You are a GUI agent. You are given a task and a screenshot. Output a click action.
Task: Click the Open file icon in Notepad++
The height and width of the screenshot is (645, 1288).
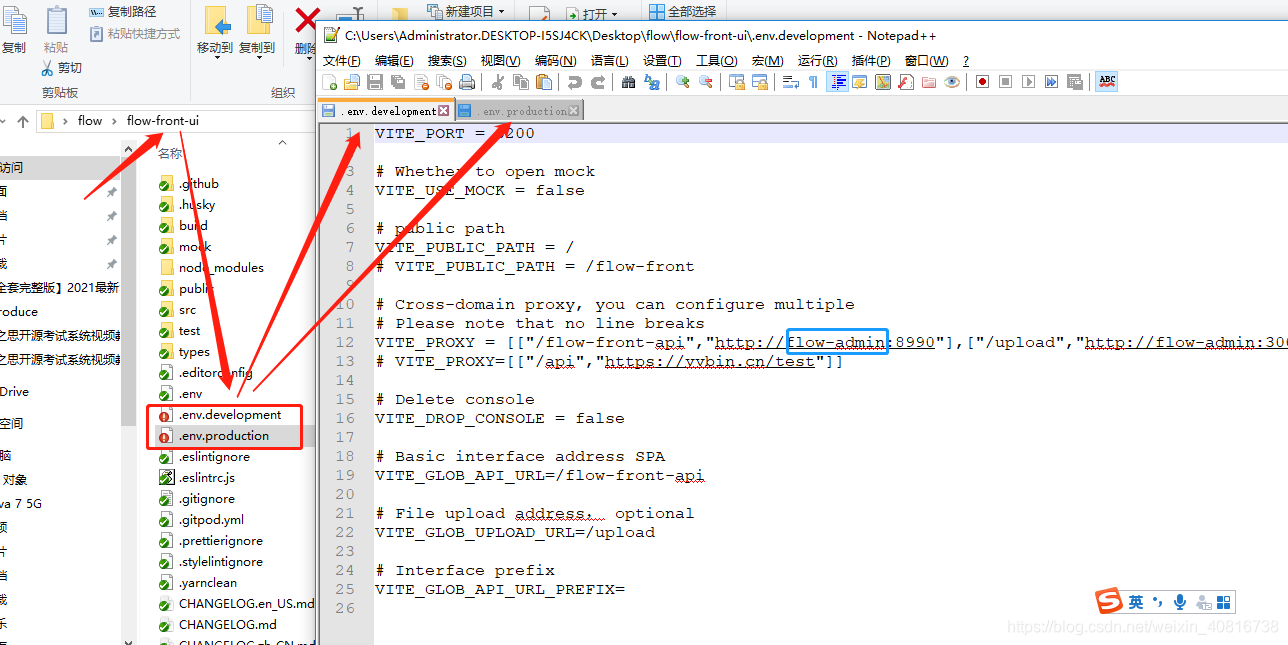click(350, 82)
